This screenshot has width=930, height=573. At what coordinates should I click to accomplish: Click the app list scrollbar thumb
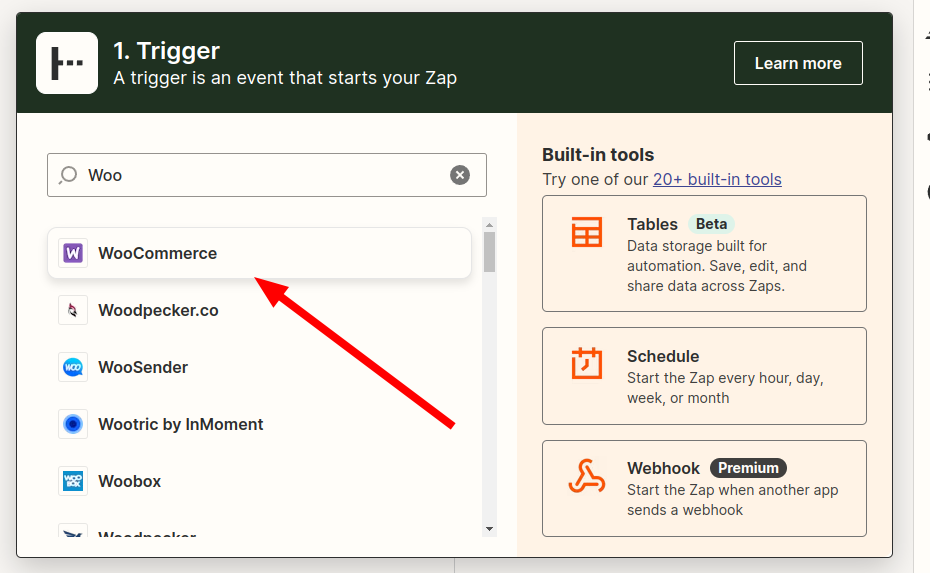pos(489,252)
